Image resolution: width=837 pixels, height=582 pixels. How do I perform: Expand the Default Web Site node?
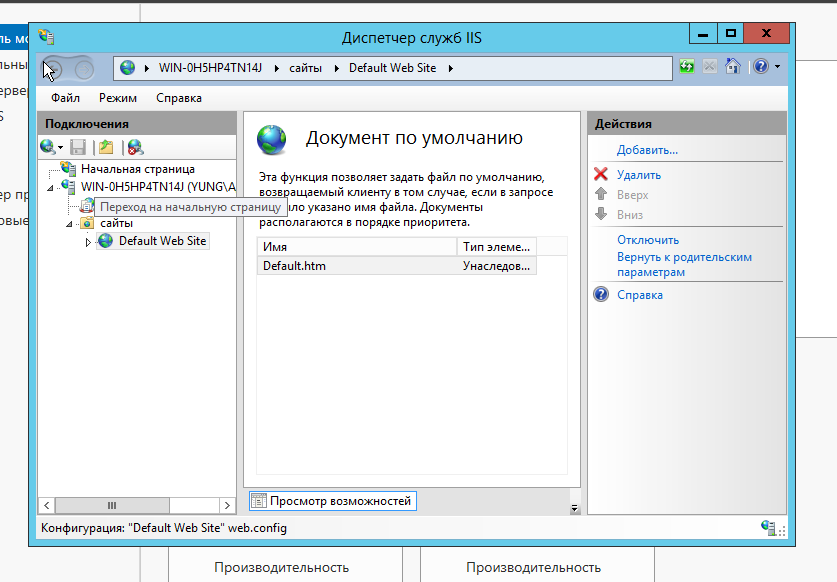pyautogui.click(x=88, y=242)
